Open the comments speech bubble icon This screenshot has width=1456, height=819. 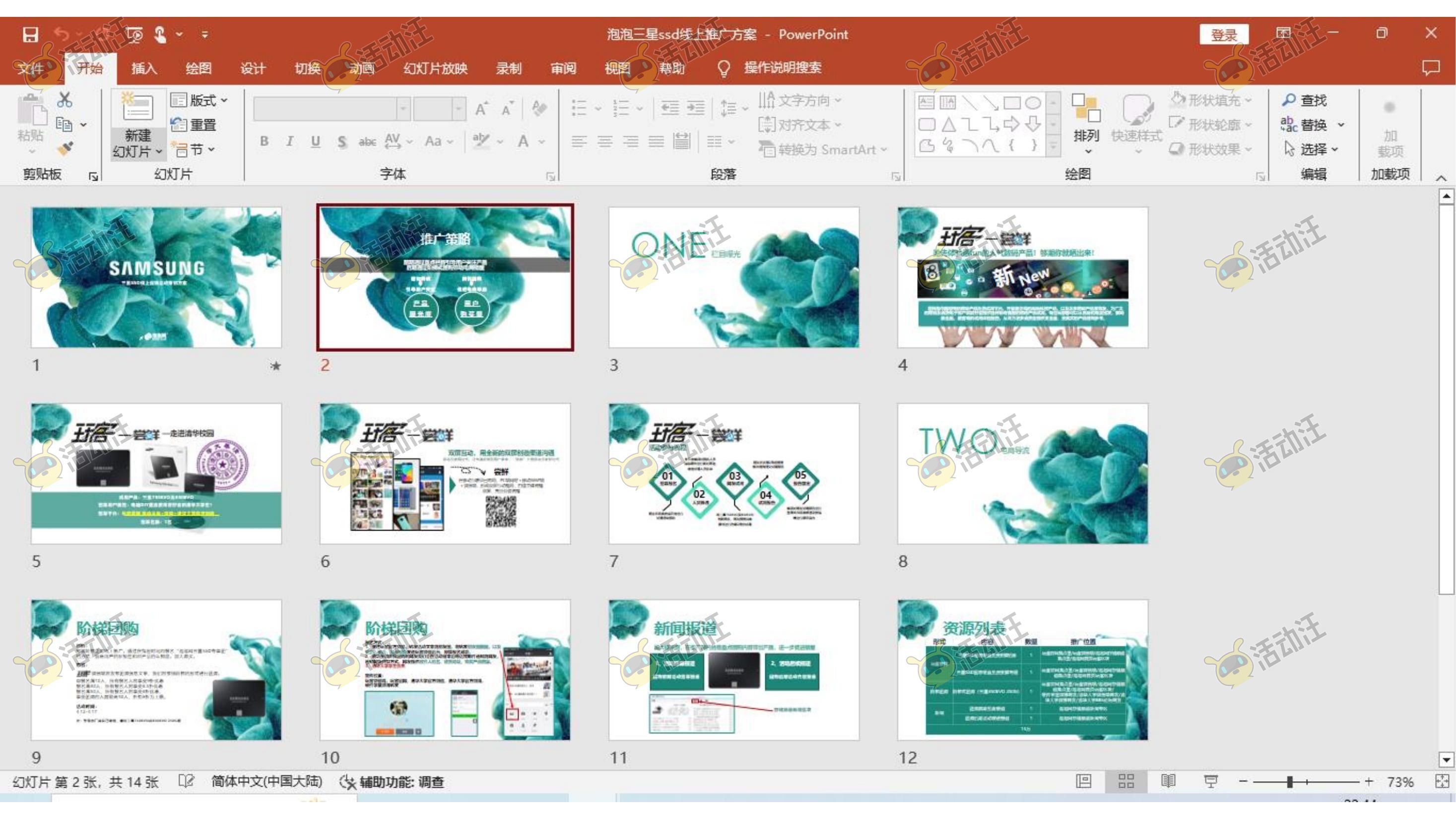(x=1431, y=68)
